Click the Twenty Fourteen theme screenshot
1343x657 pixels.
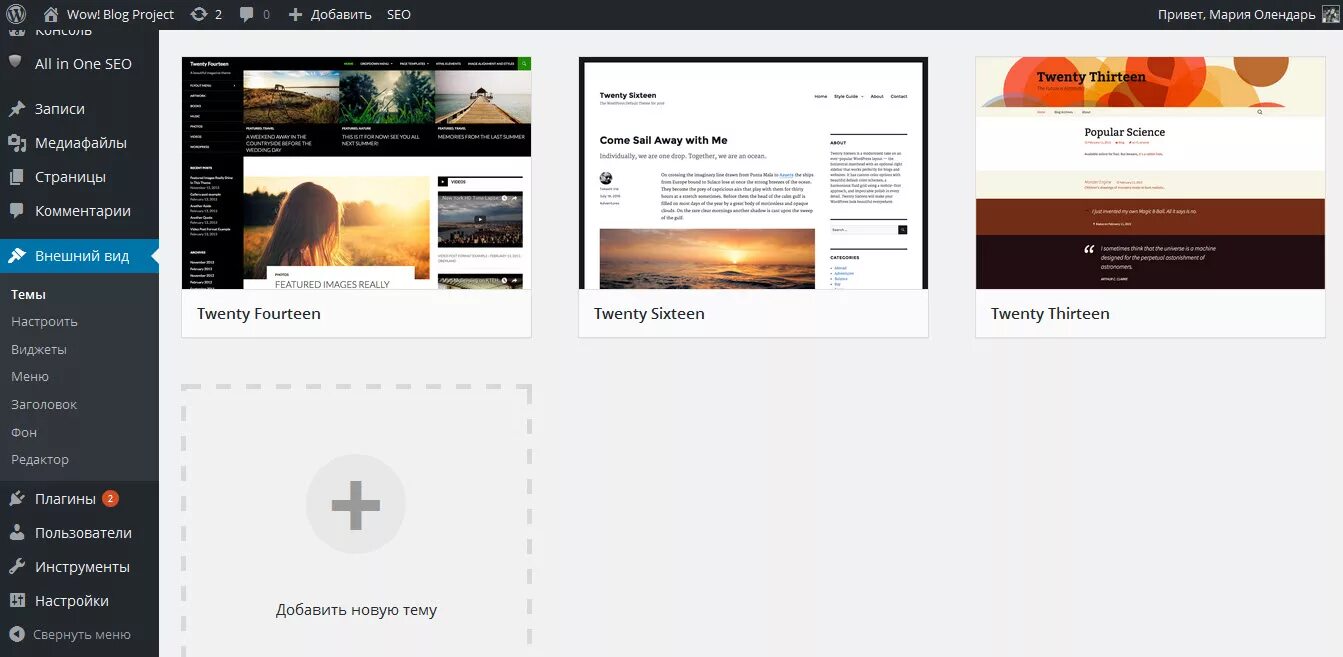click(x=356, y=173)
